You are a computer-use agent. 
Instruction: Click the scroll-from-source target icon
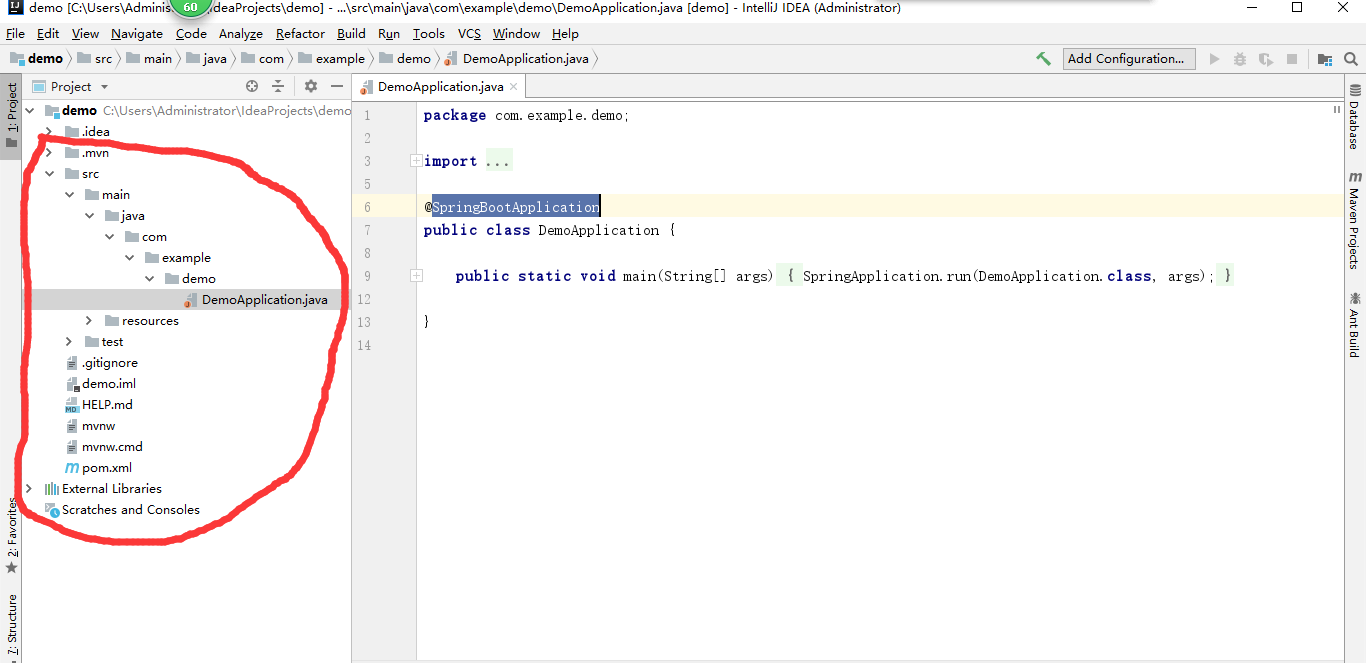[x=252, y=87]
